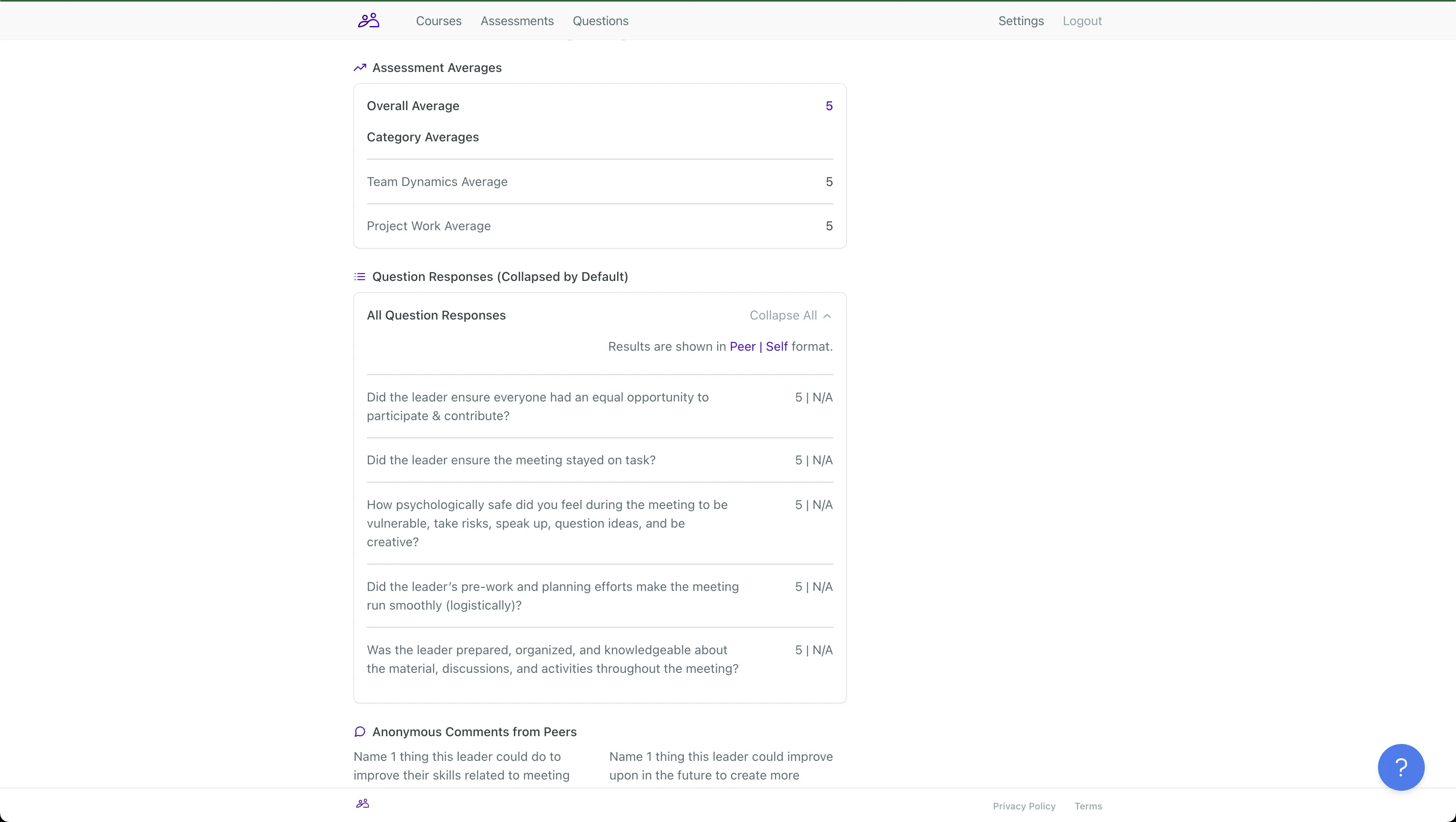Click the meeting stayed on task question
The height and width of the screenshot is (822, 1456).
pos(511,460)
